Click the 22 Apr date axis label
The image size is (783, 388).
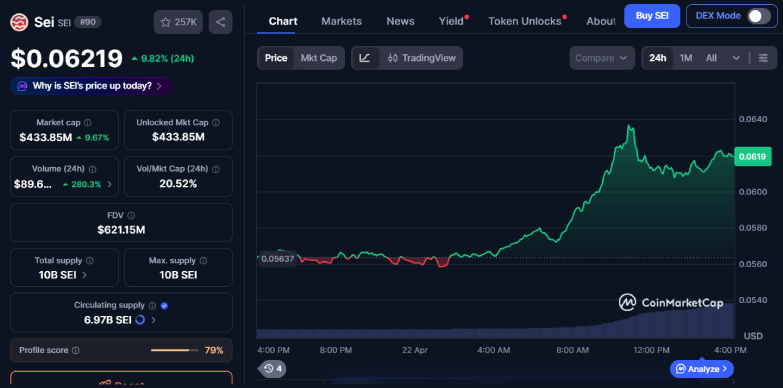tap(415, 350)
